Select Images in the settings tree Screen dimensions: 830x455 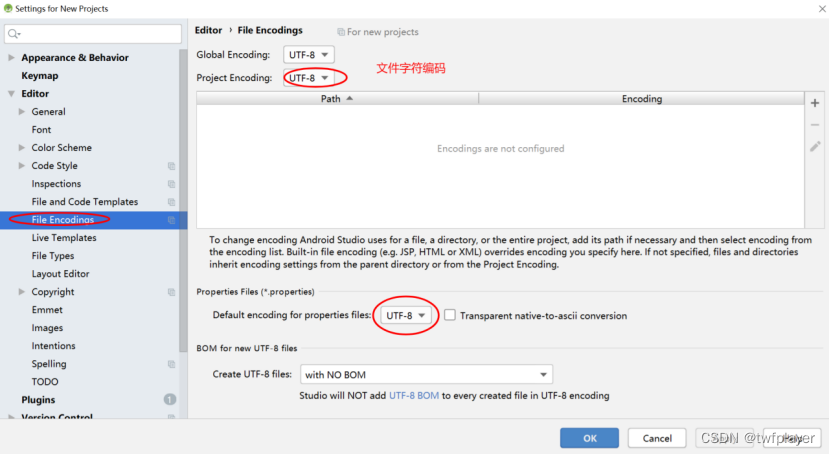(47, 328)
